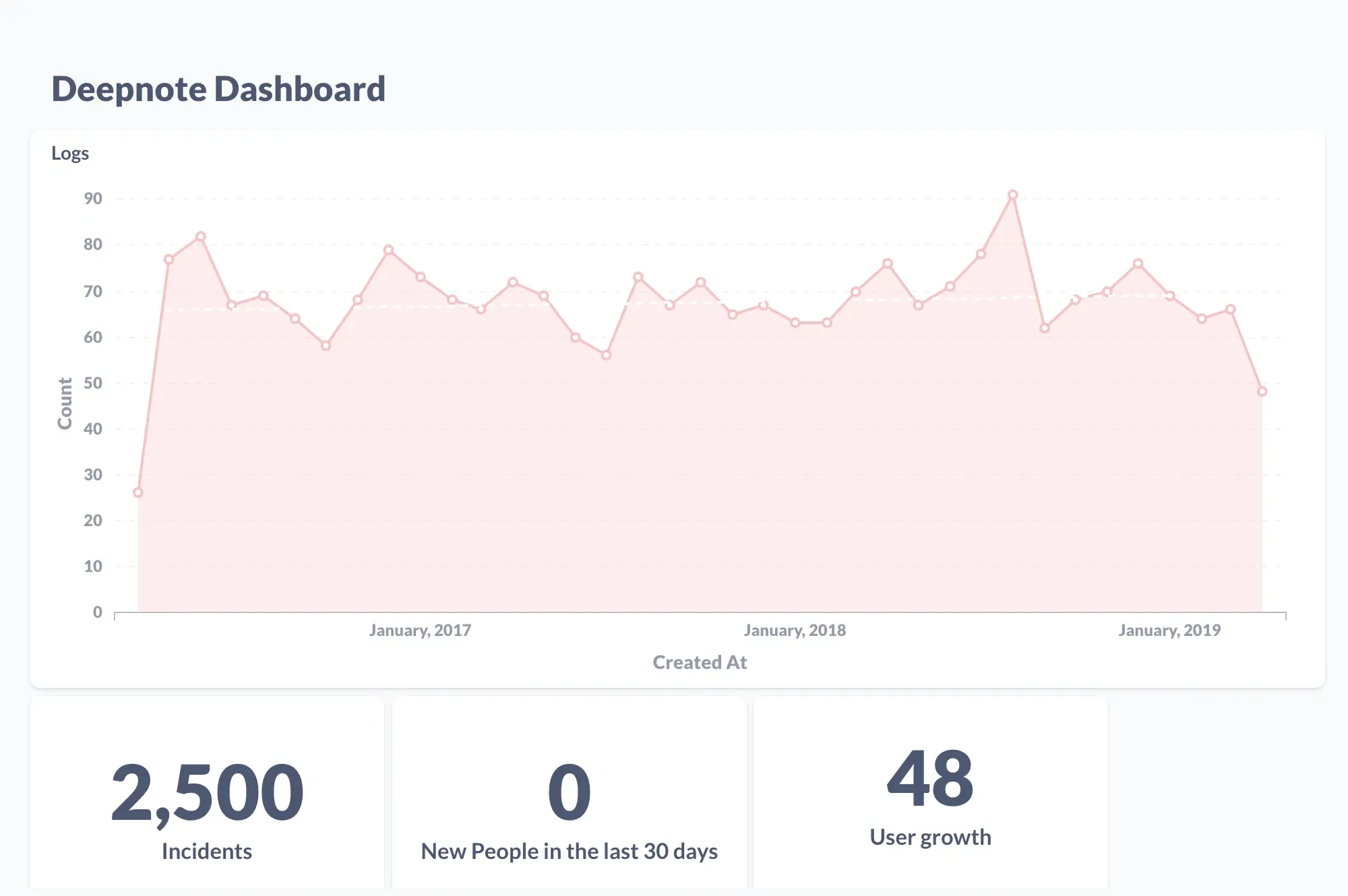Click the 20 y-axis tick label

(93, 521)
